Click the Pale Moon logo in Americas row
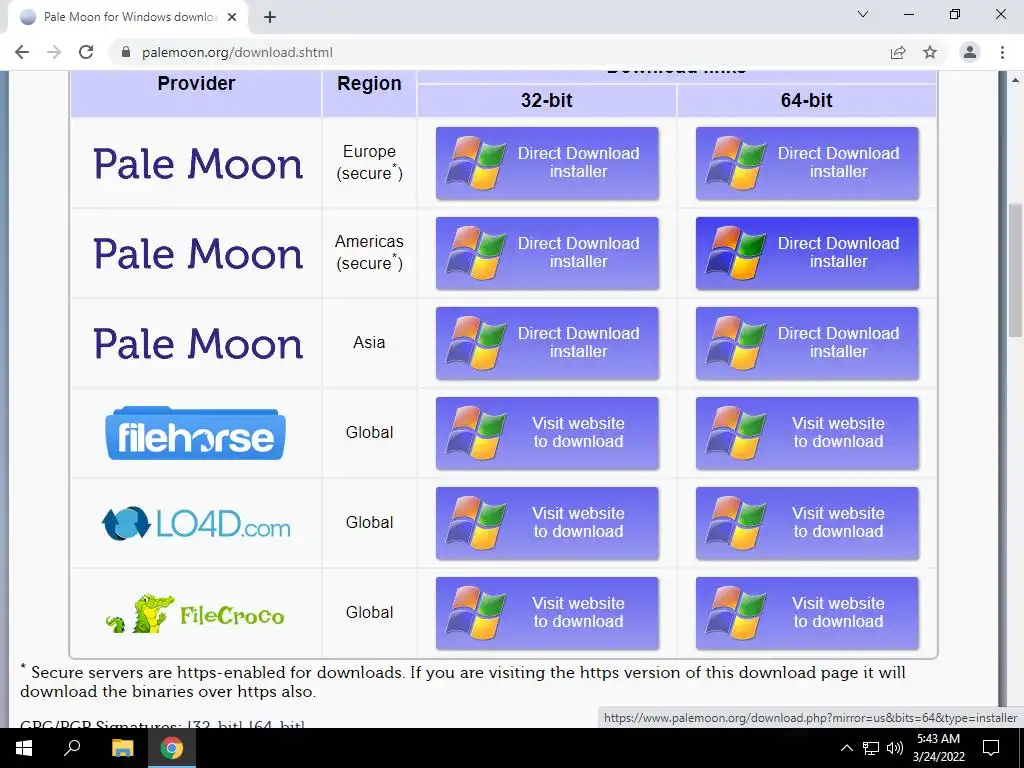This screenshot has height=768, width=1024. pyautogui.click(x=198, y=253)
